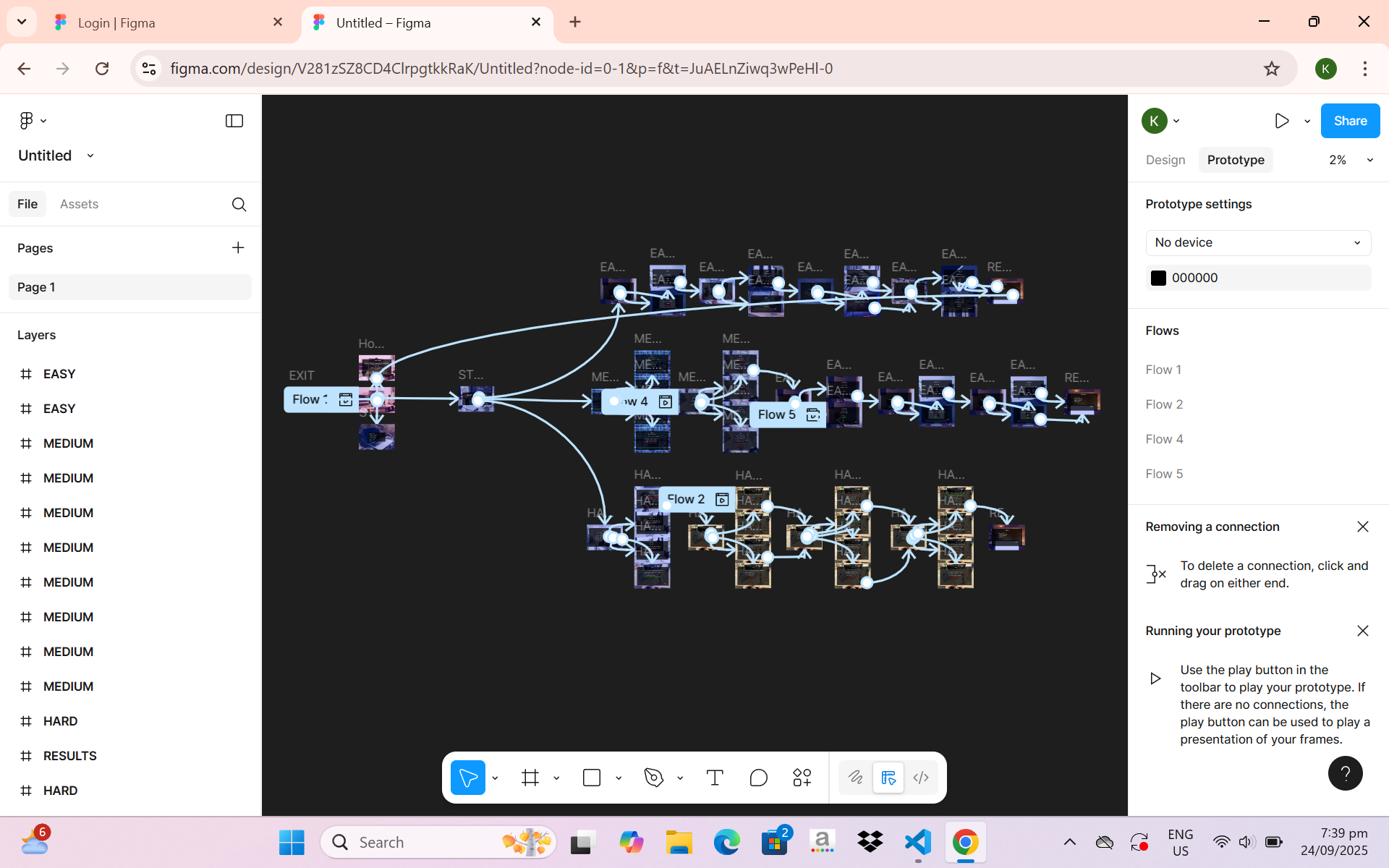Expand the 2% zoom dropdown

tap(1351, 160)
